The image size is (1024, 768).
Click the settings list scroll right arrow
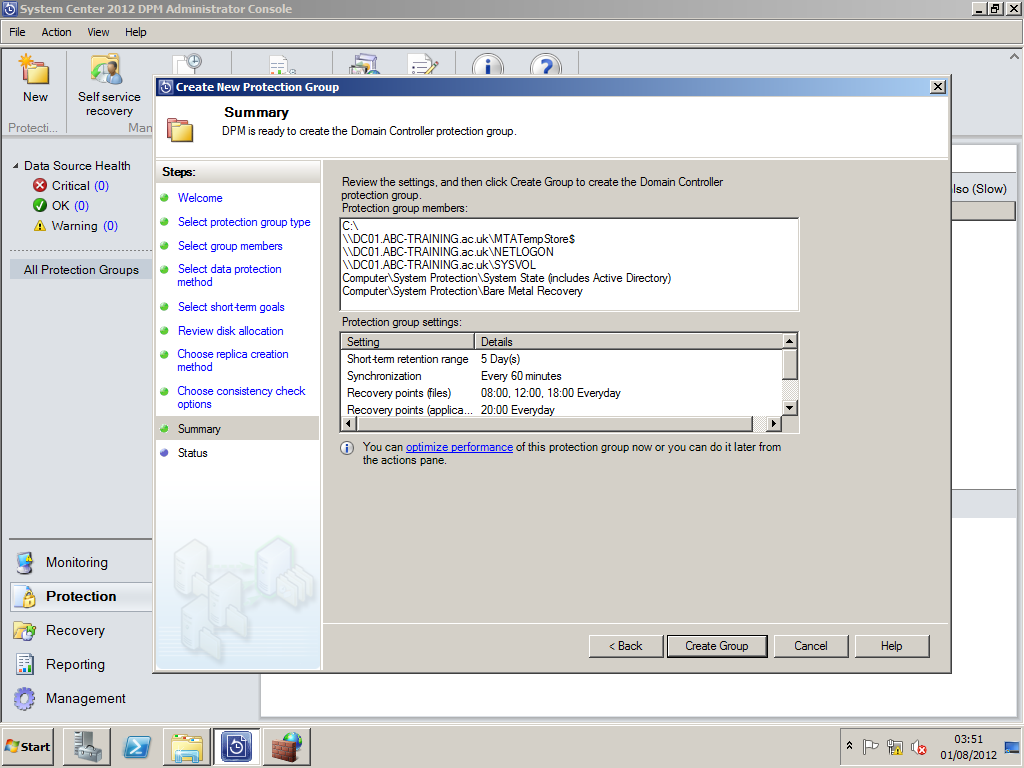tap(773, 424)
